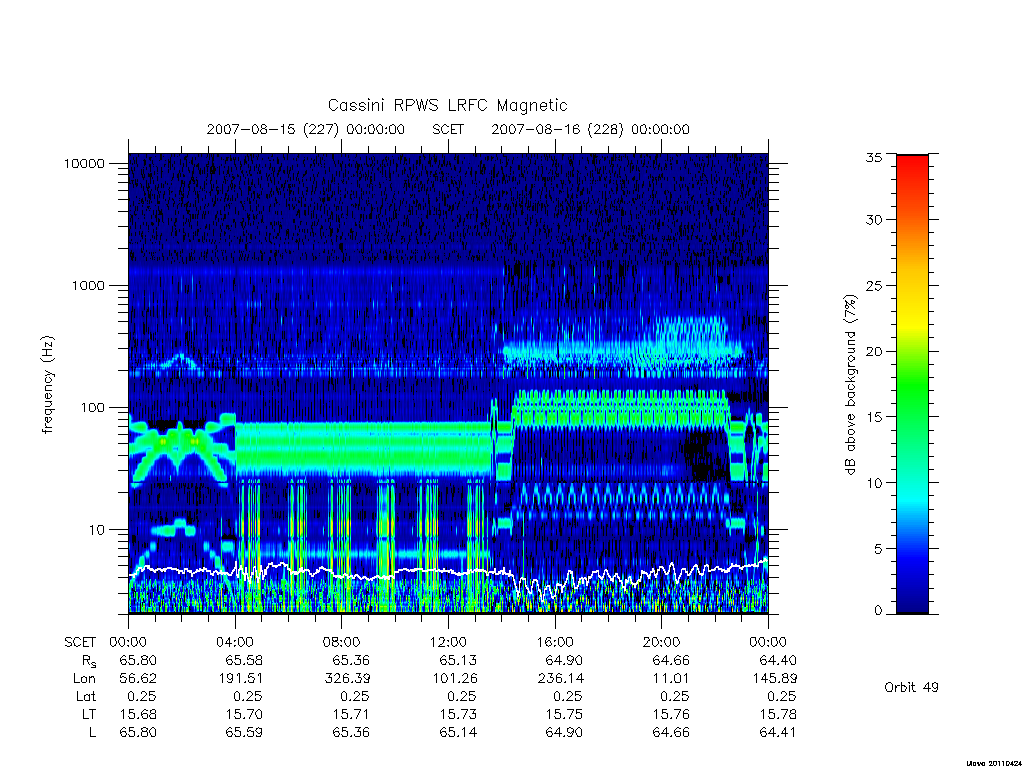
Task: Click the 08:00 SCET time label
Action: (x=342, y=642)
